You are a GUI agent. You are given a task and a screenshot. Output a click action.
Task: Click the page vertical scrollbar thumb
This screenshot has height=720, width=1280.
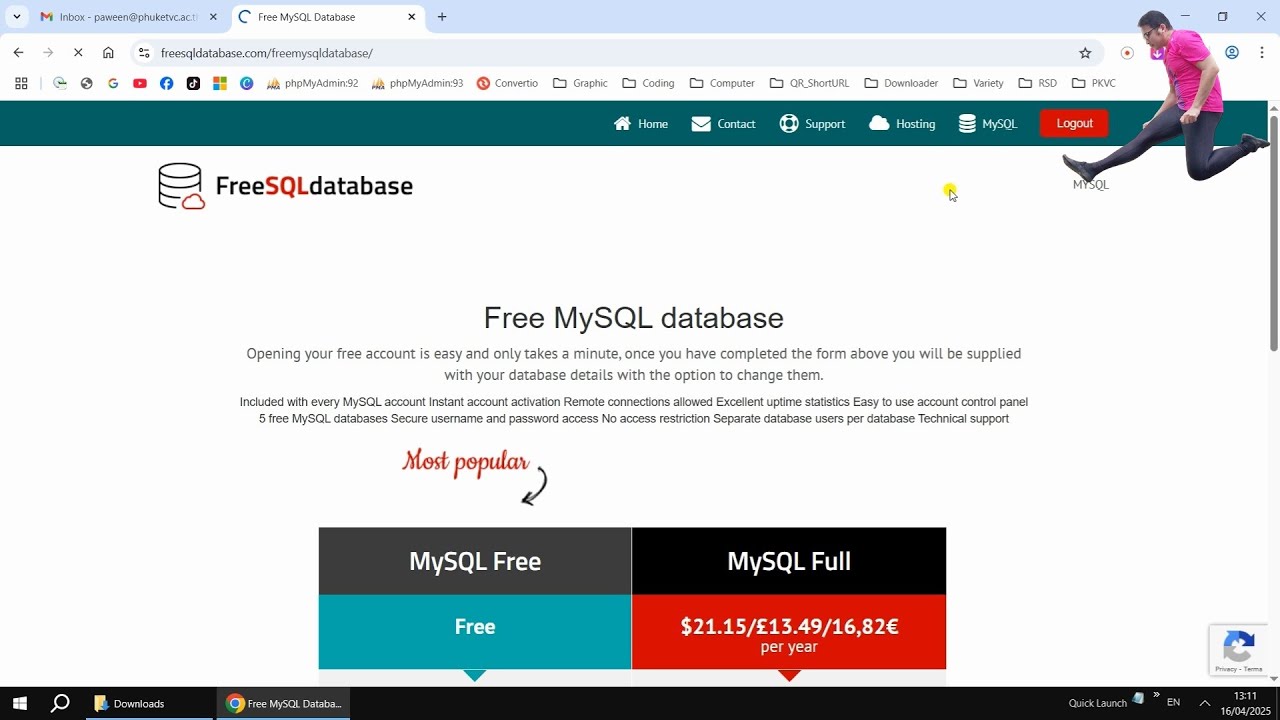click(x=1274, y=233)
